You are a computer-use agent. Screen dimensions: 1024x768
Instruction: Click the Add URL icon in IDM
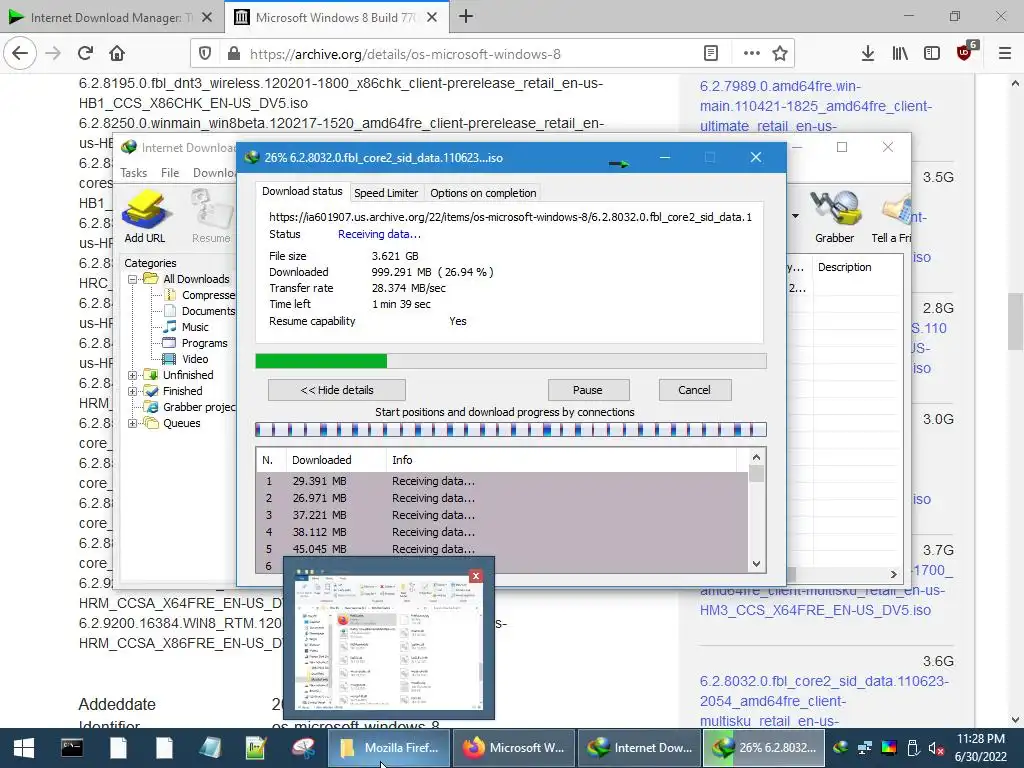point(145,216)
